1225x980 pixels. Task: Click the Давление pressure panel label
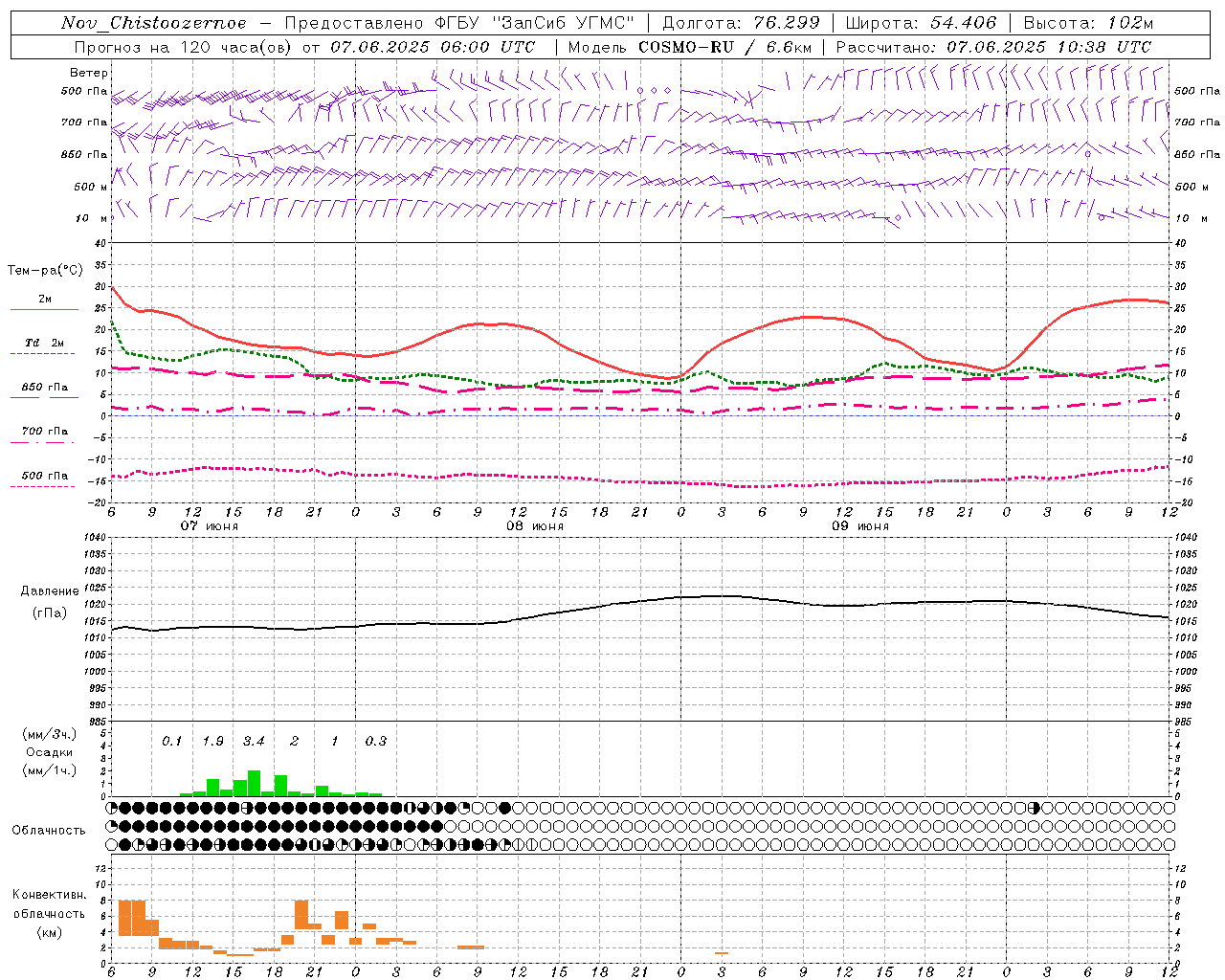point(50,591)
